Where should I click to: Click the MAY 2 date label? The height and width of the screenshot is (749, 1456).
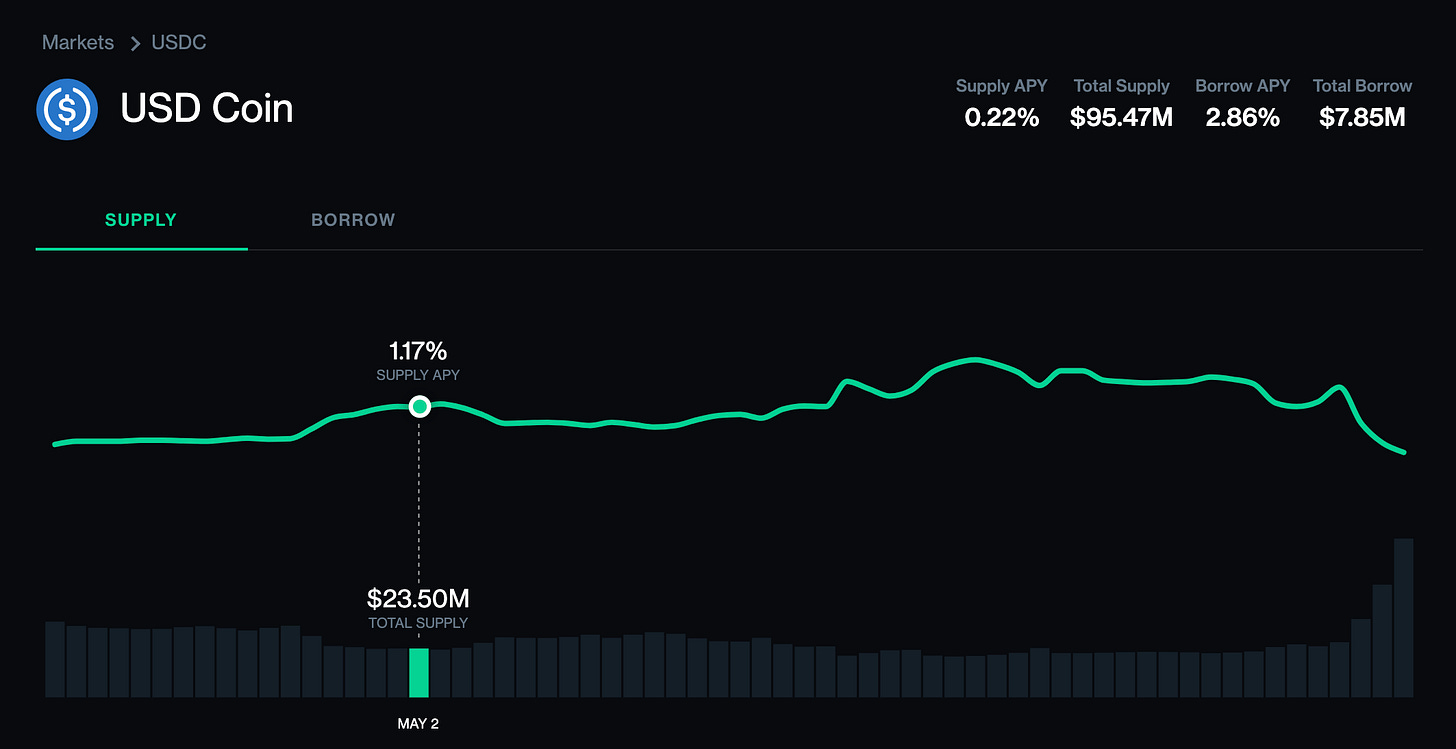pos(418,724)
